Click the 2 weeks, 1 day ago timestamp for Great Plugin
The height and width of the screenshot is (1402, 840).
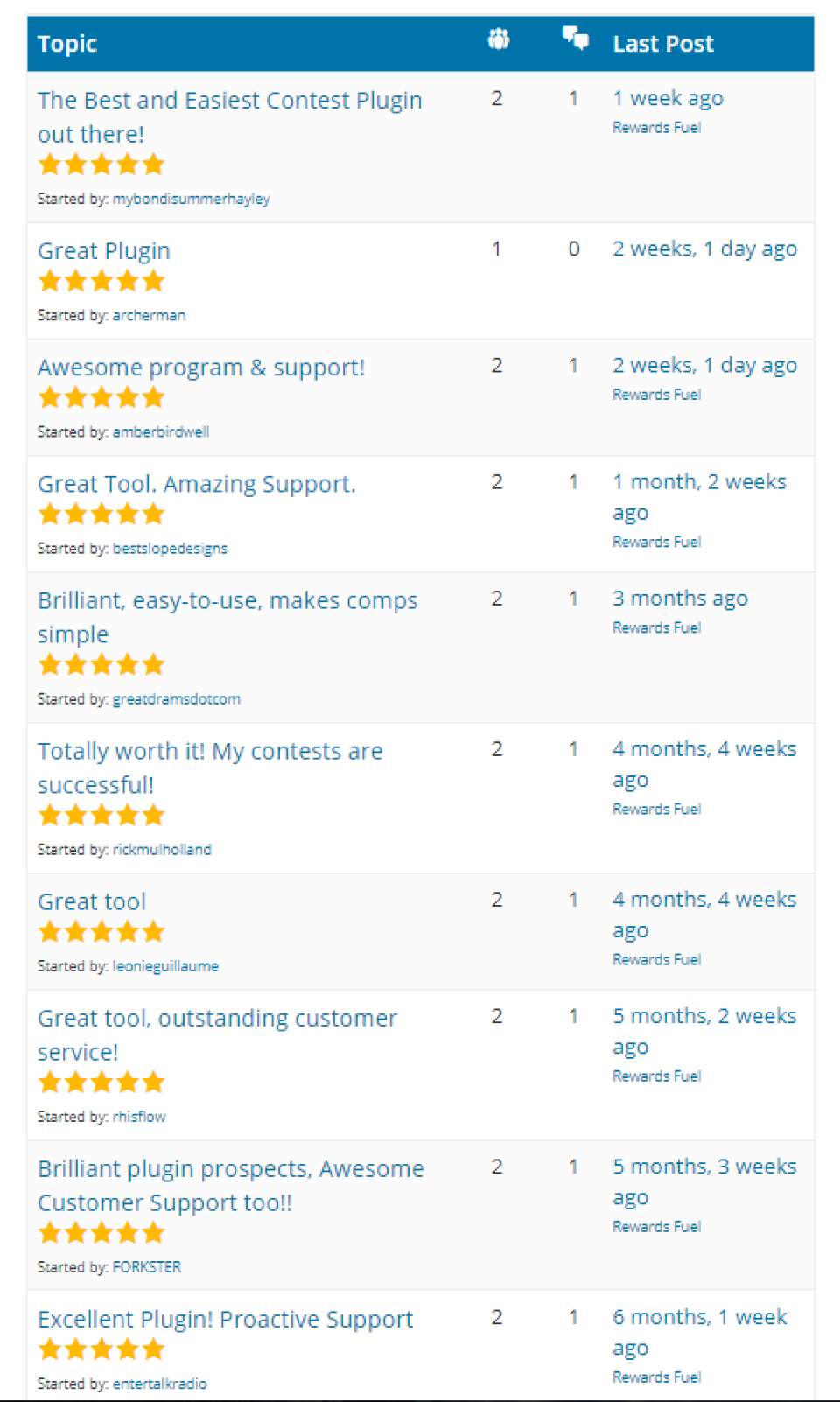tap(704, 249)
